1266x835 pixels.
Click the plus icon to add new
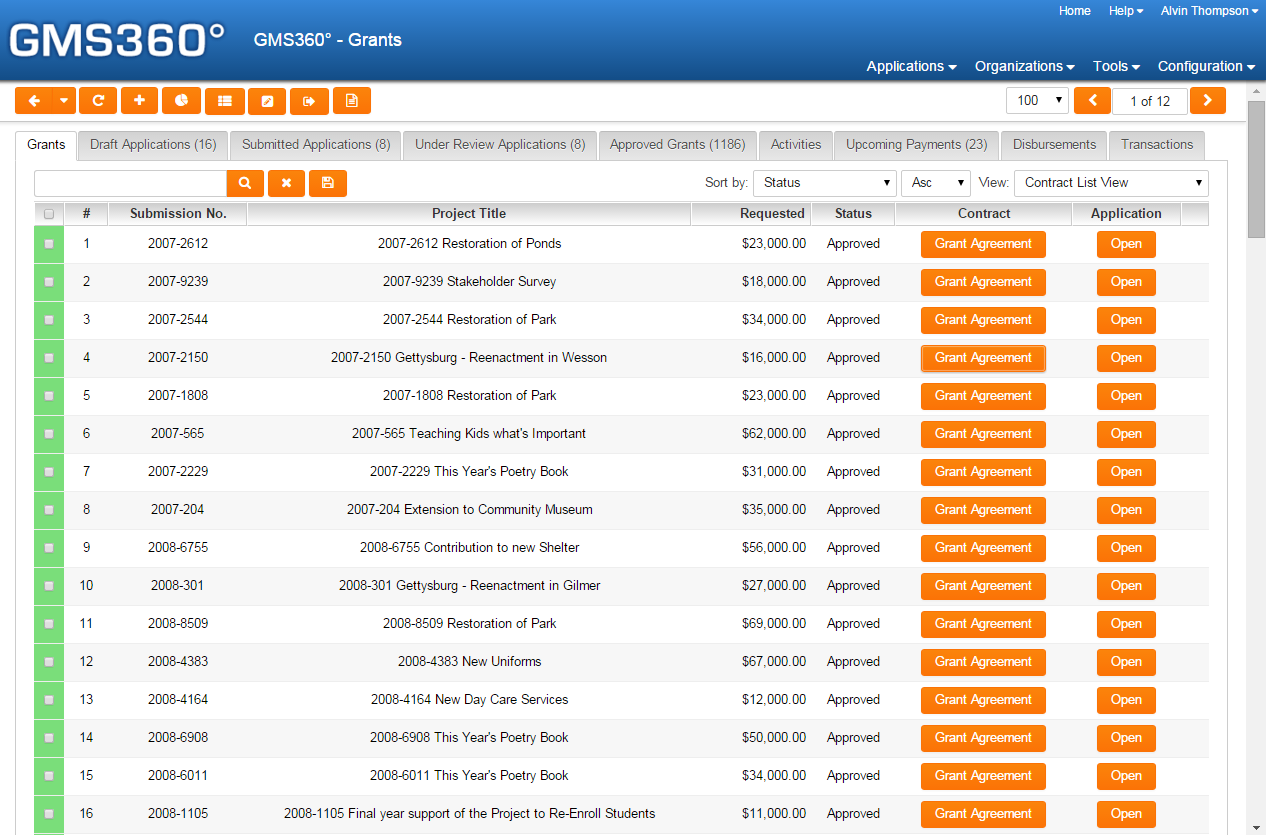(140, 101)
